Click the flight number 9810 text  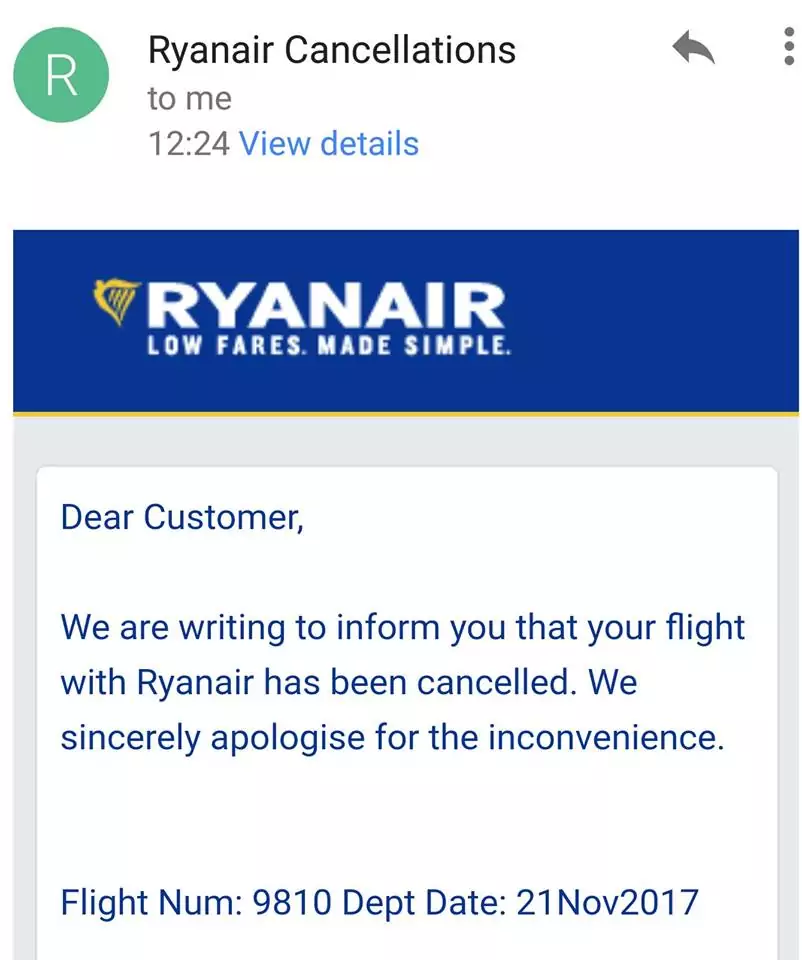click(x=292, y=902)
